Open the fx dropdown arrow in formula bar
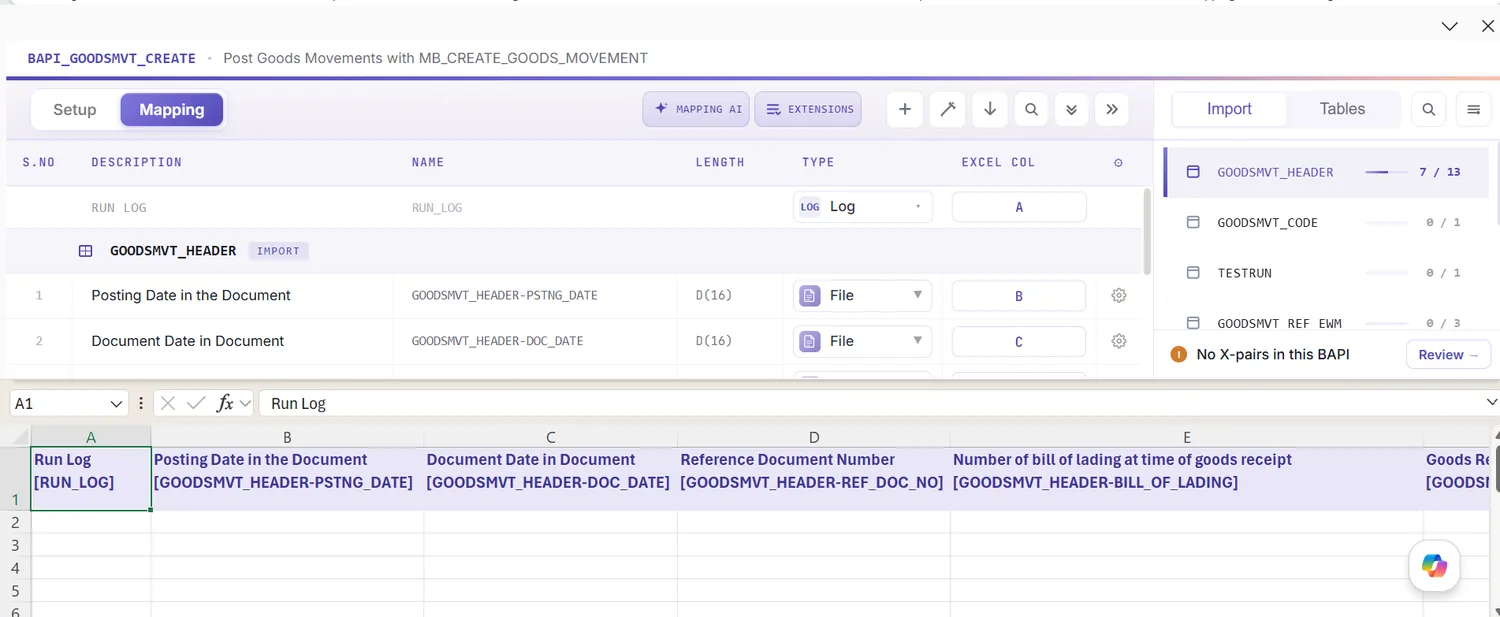Image resolution: width=1500 pixels, height=617 pixels. pos(245,404)
